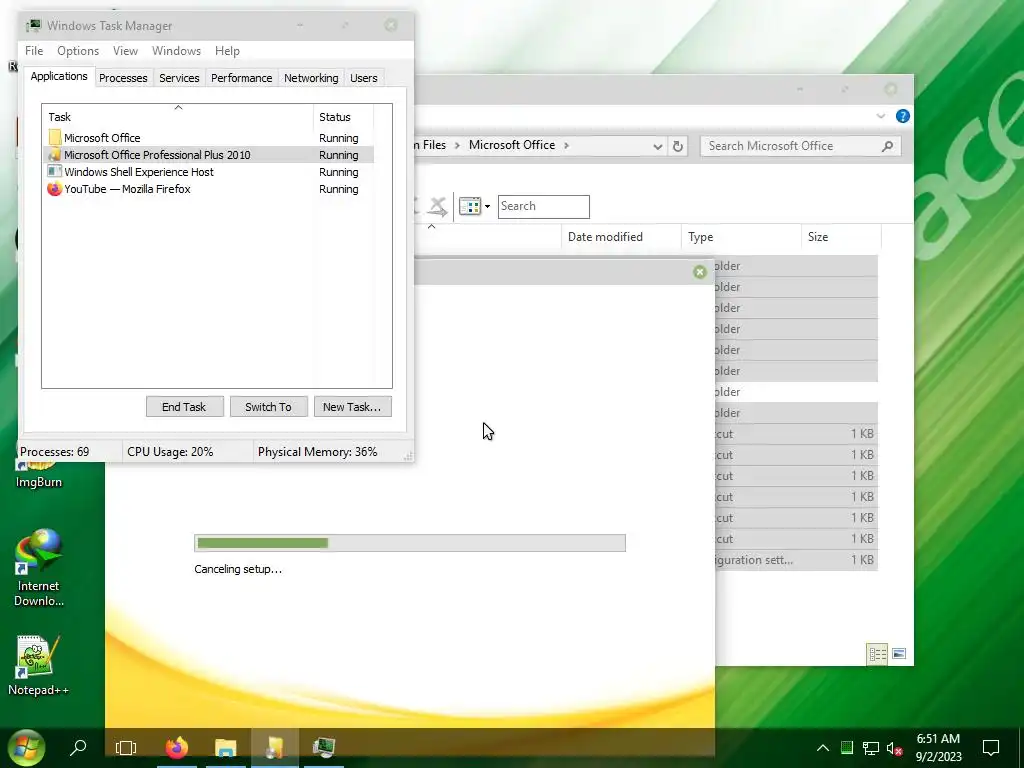The width and height of the screenshot is (1024, 768).
Task: Switch to the Users tab
Action: [x=363, y=78]
